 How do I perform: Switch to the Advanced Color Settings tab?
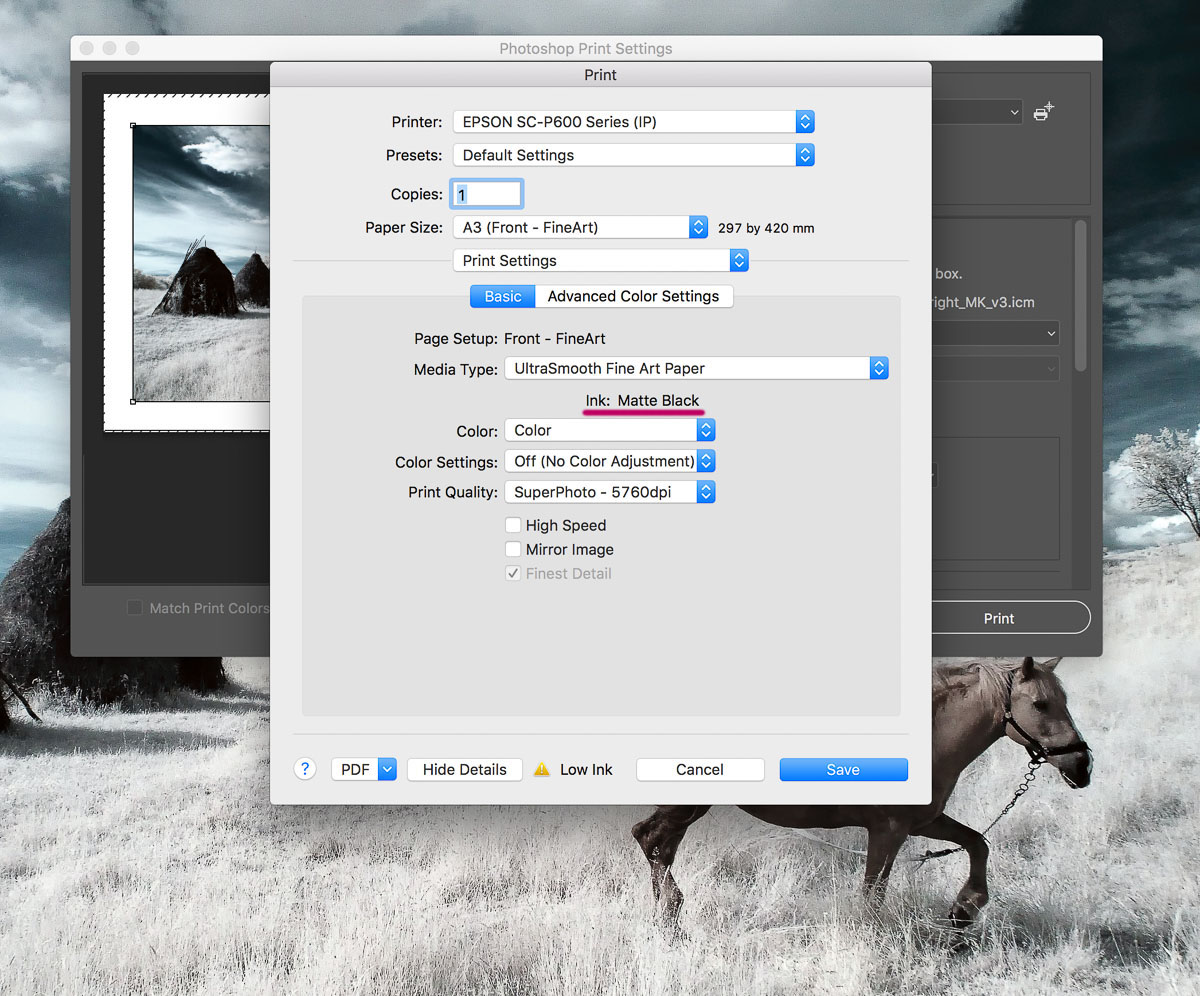coord(633,296)
